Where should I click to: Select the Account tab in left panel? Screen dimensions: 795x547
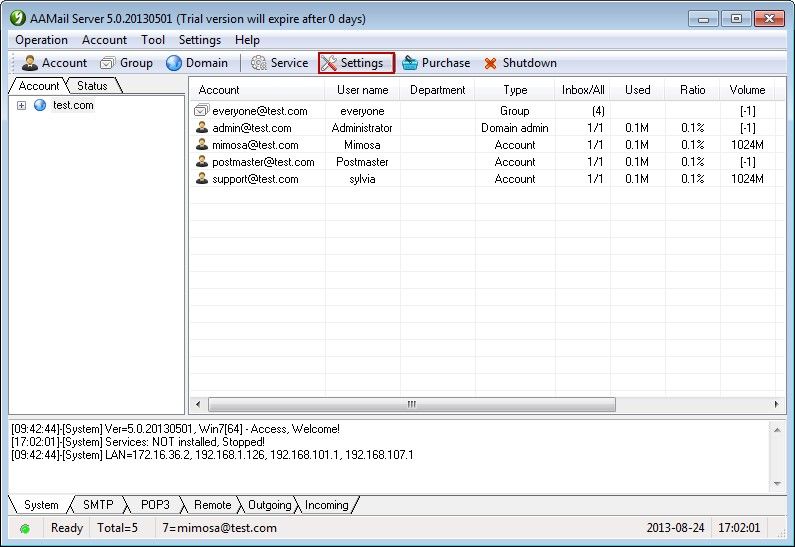(39, 86)
